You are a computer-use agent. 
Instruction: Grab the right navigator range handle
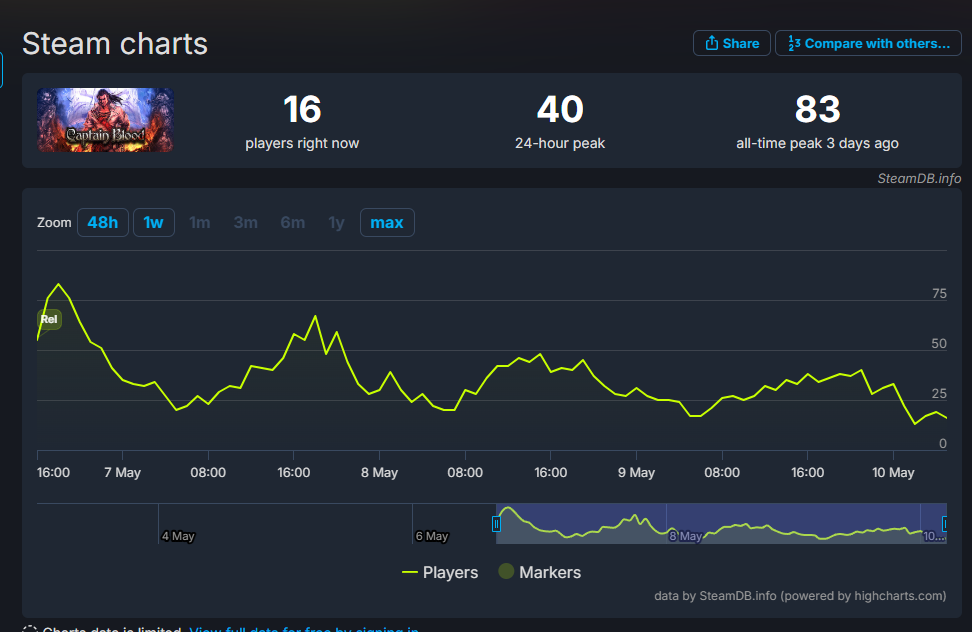[945, 524]
